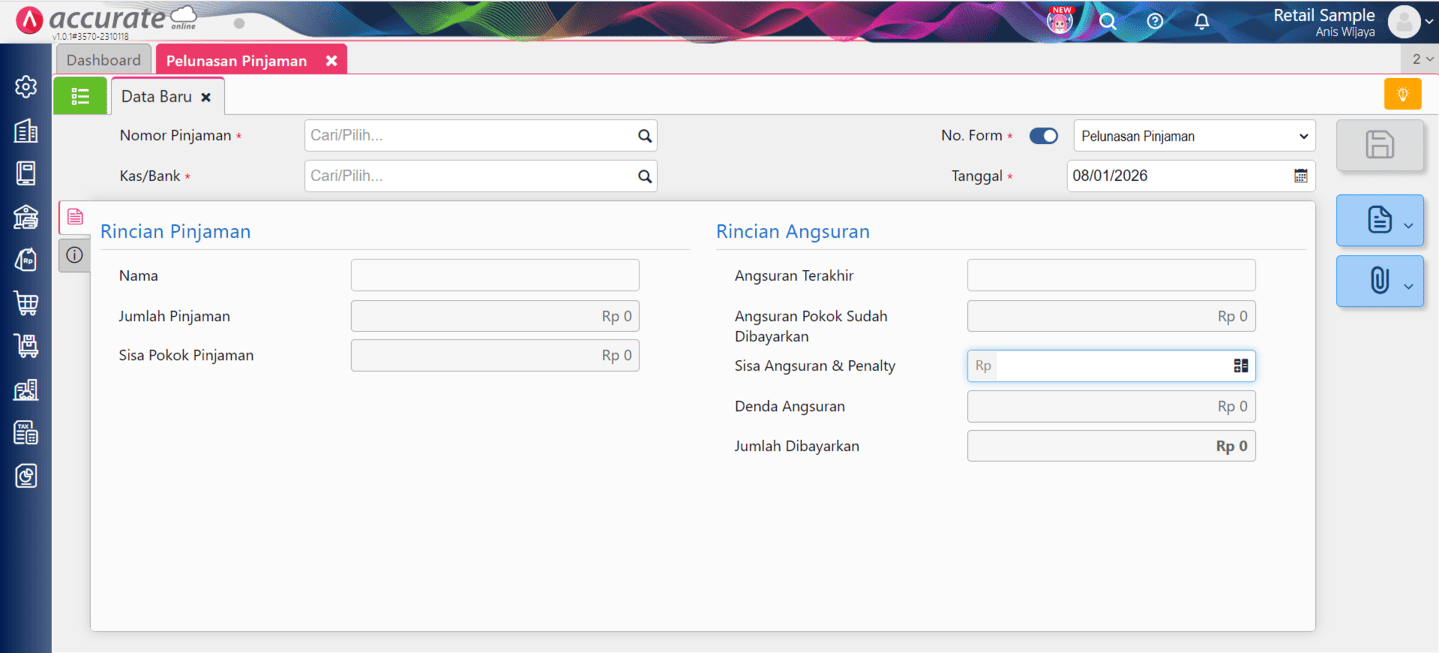Click the NEW mascot assistant icon
Viewport: 1439px width, 653px height.
pos(1060,20)
